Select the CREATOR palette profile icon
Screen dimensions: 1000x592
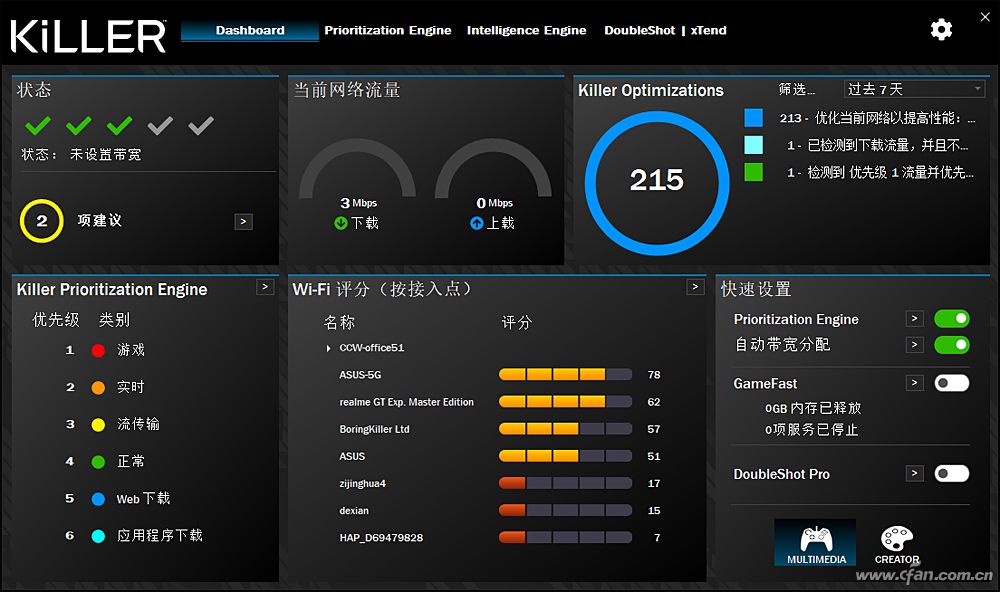(897, 545)
